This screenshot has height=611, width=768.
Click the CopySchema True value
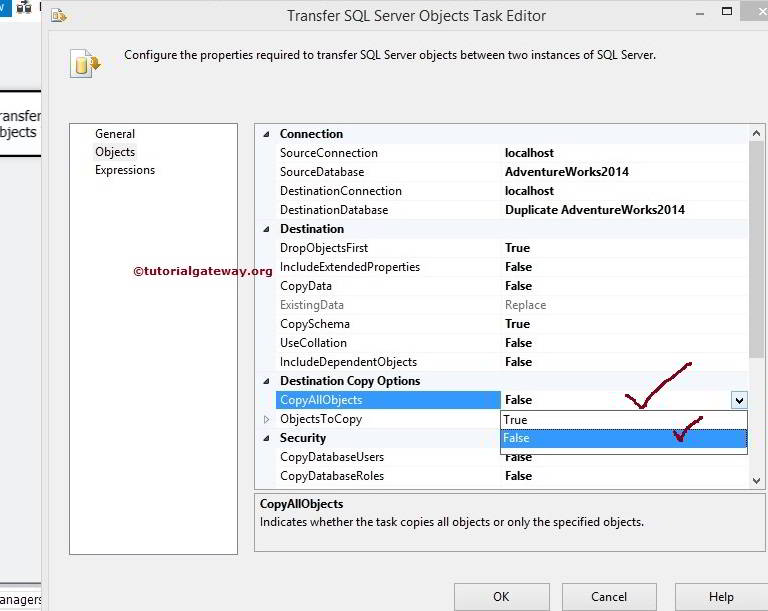pos(517,324)
